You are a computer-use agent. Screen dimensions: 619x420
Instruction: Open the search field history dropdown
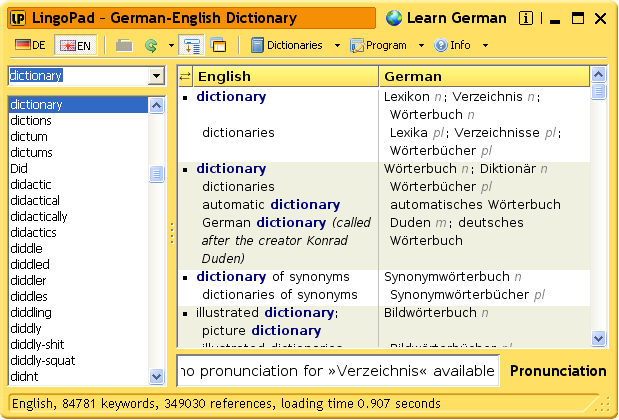pyautogui.click(x=156, y=76)
